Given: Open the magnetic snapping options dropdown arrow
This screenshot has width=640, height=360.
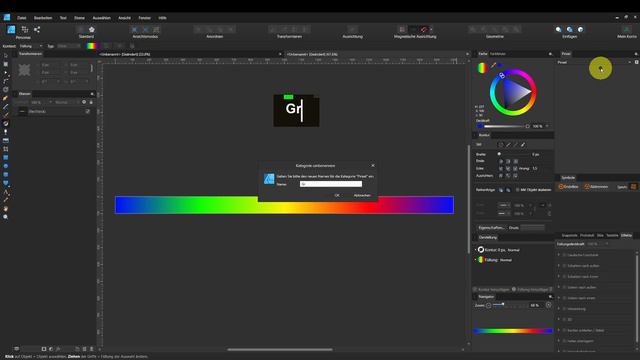Looking at the screenshot, I should (431, 29).
